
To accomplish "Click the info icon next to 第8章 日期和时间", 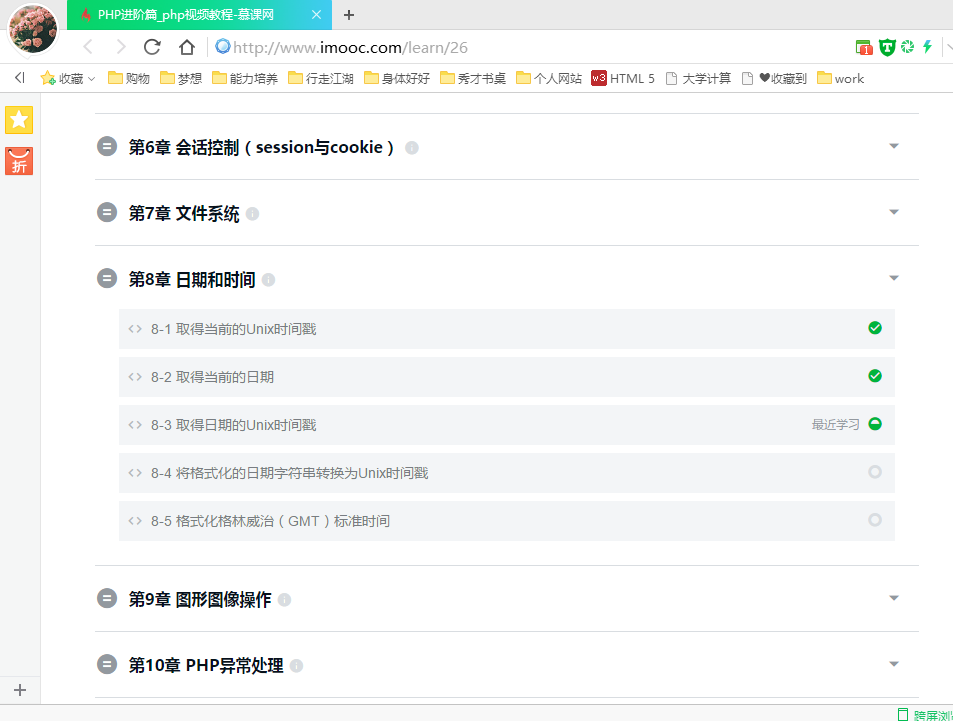I will [268, 280].
